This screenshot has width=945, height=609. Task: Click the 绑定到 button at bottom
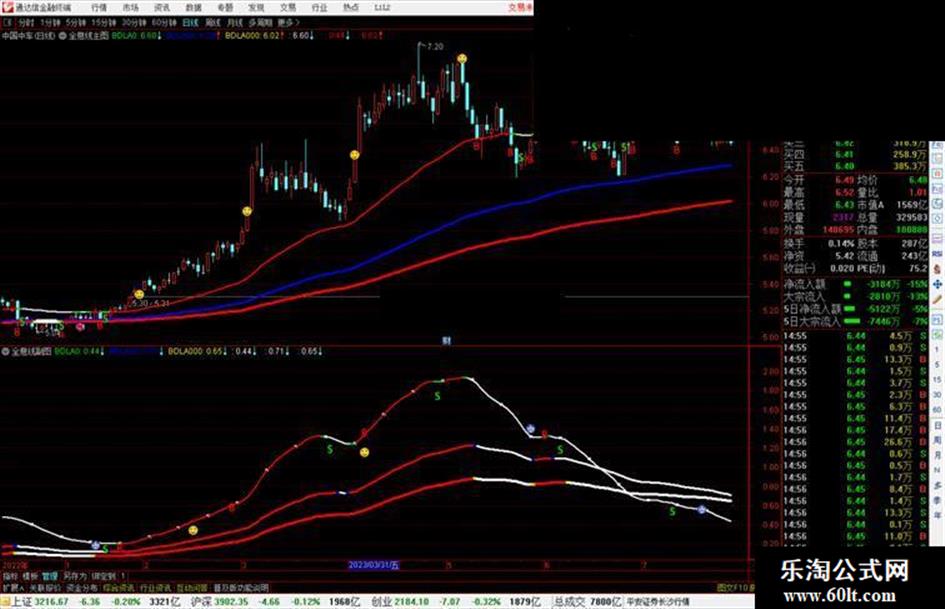(103, 576)
